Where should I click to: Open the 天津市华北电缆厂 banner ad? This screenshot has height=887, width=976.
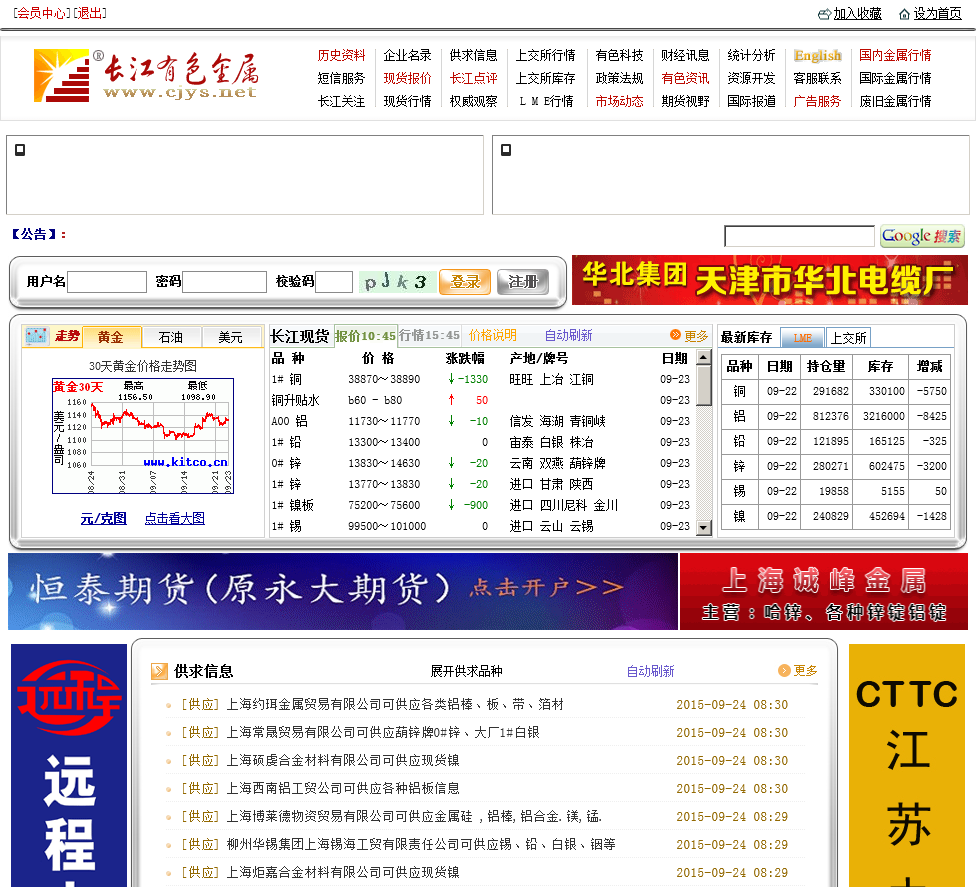(770, 280)
